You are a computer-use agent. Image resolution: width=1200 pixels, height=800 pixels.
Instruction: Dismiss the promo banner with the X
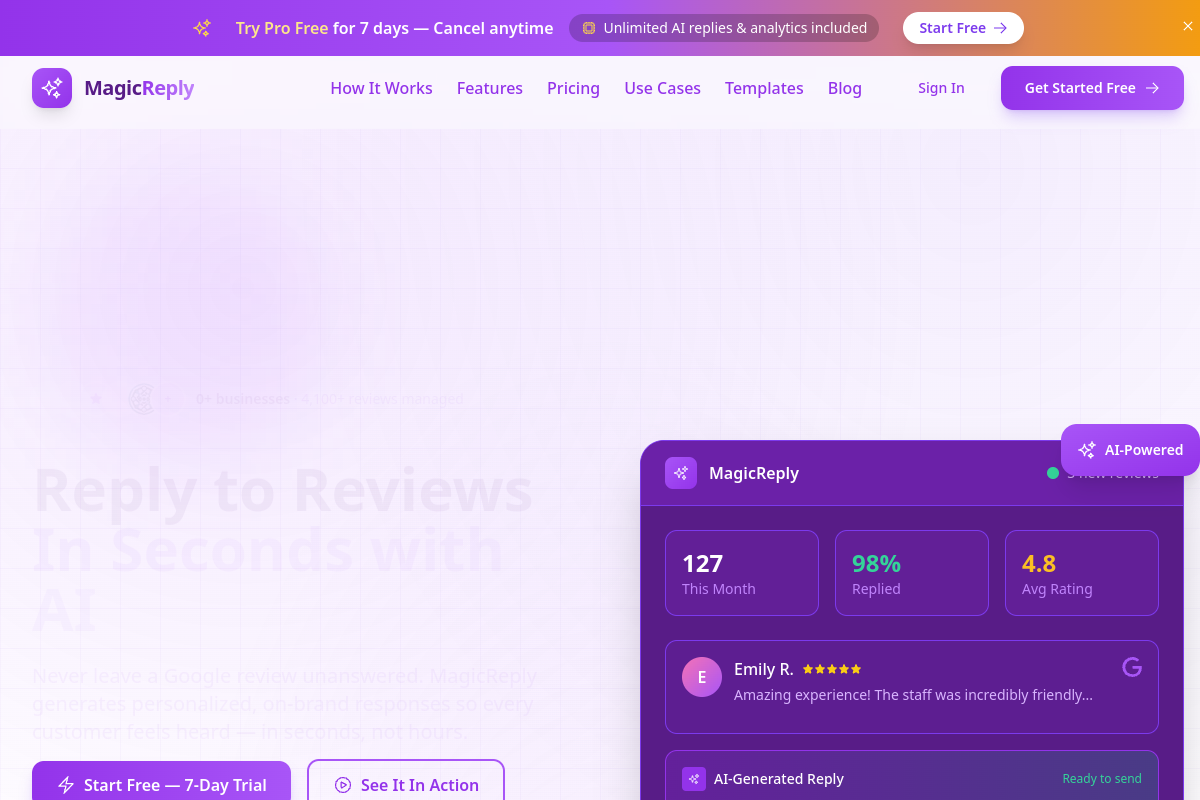pos(1188,27)
